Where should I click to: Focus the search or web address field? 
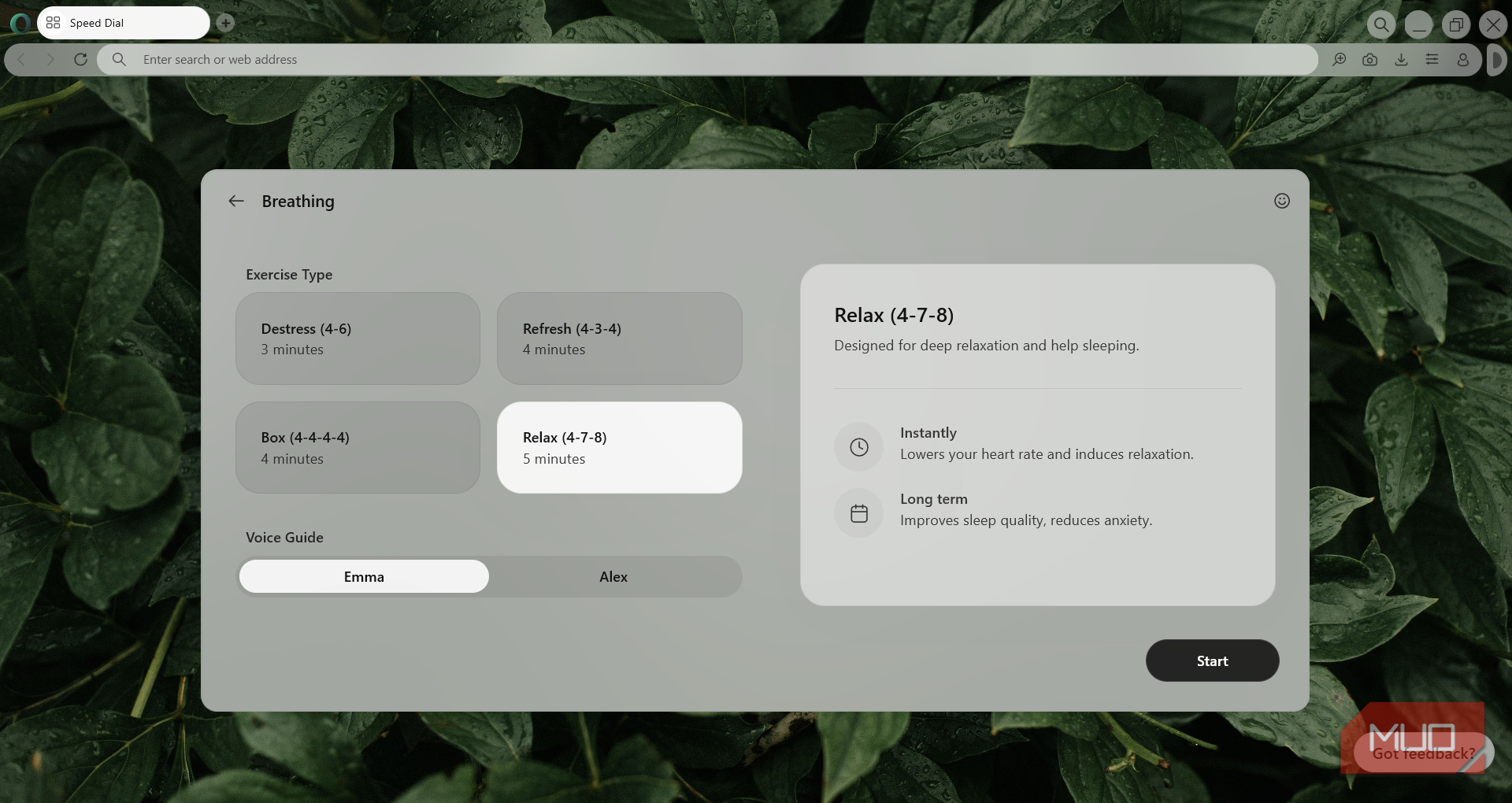coord(707,60)
